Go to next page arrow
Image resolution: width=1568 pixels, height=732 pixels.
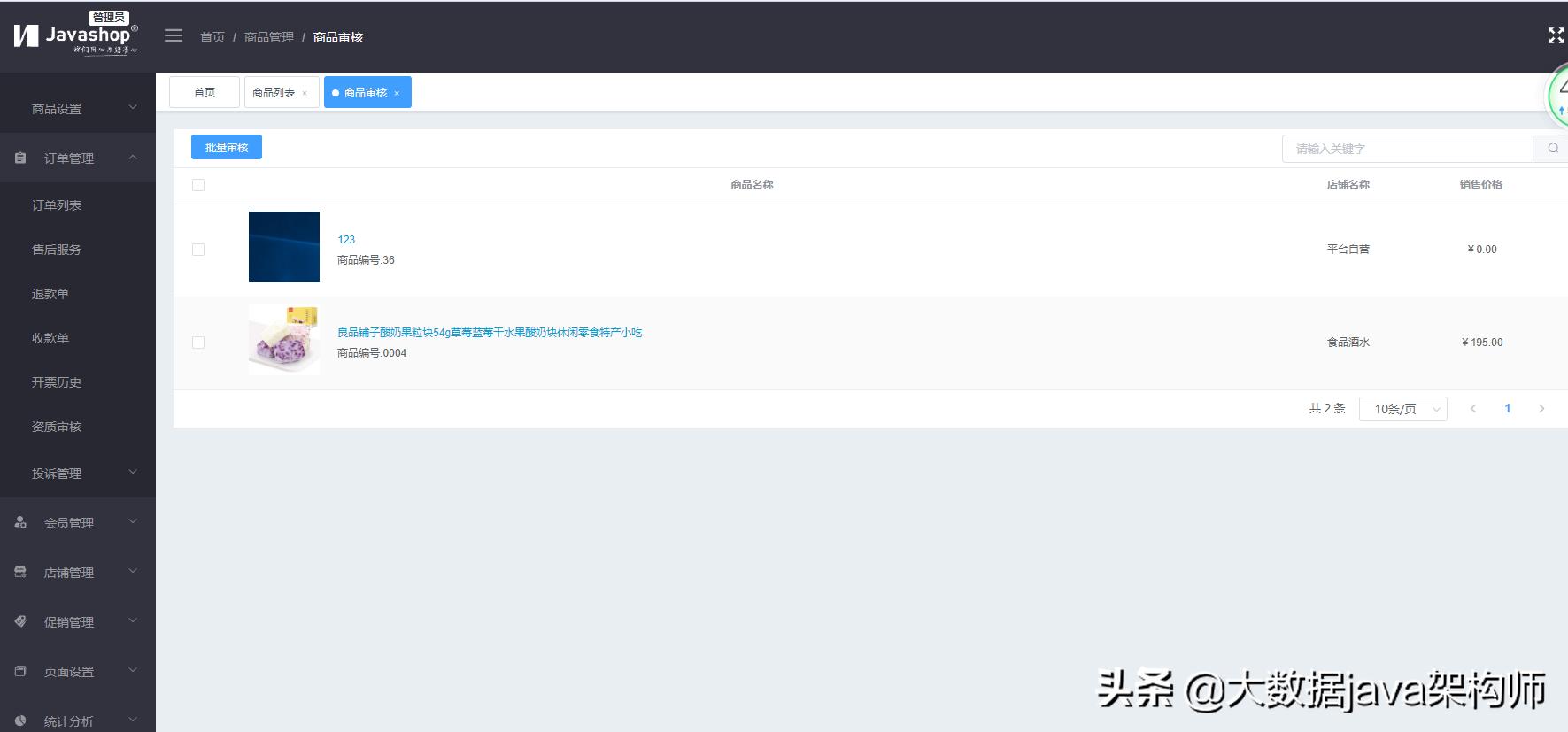(1541, 408)
